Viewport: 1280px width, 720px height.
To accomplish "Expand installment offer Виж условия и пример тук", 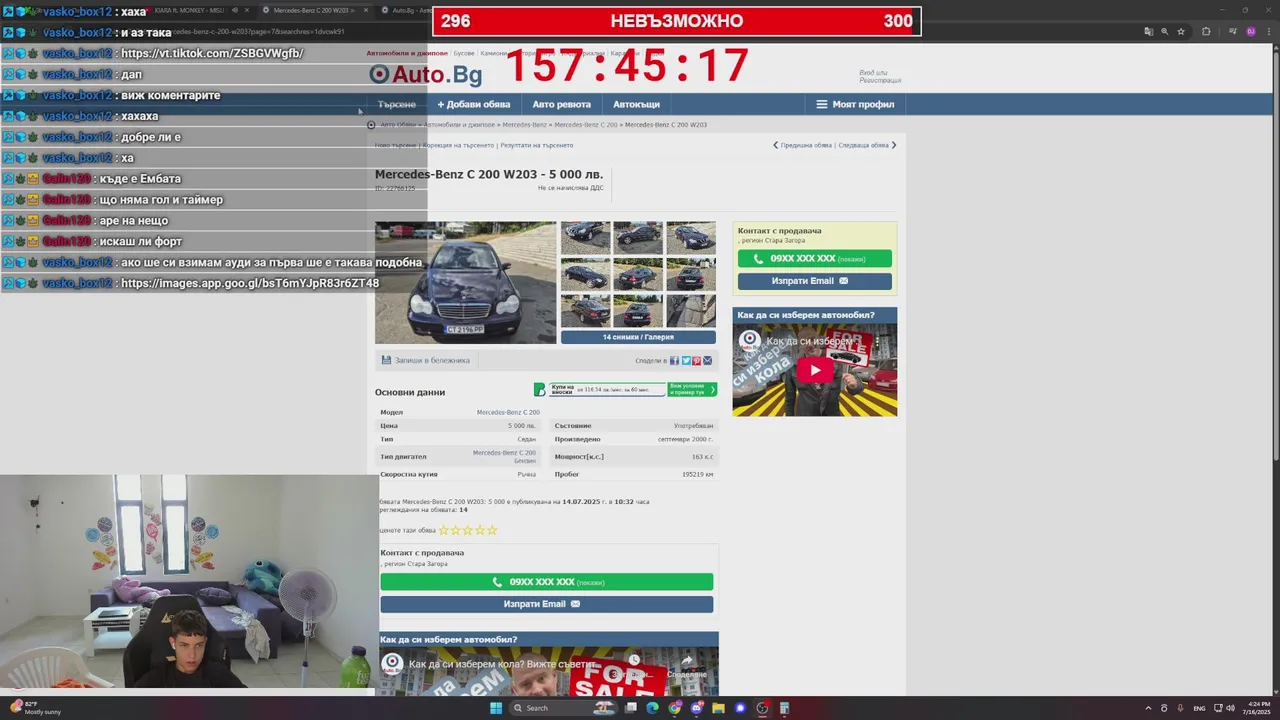I will click(x=692, y=389).
